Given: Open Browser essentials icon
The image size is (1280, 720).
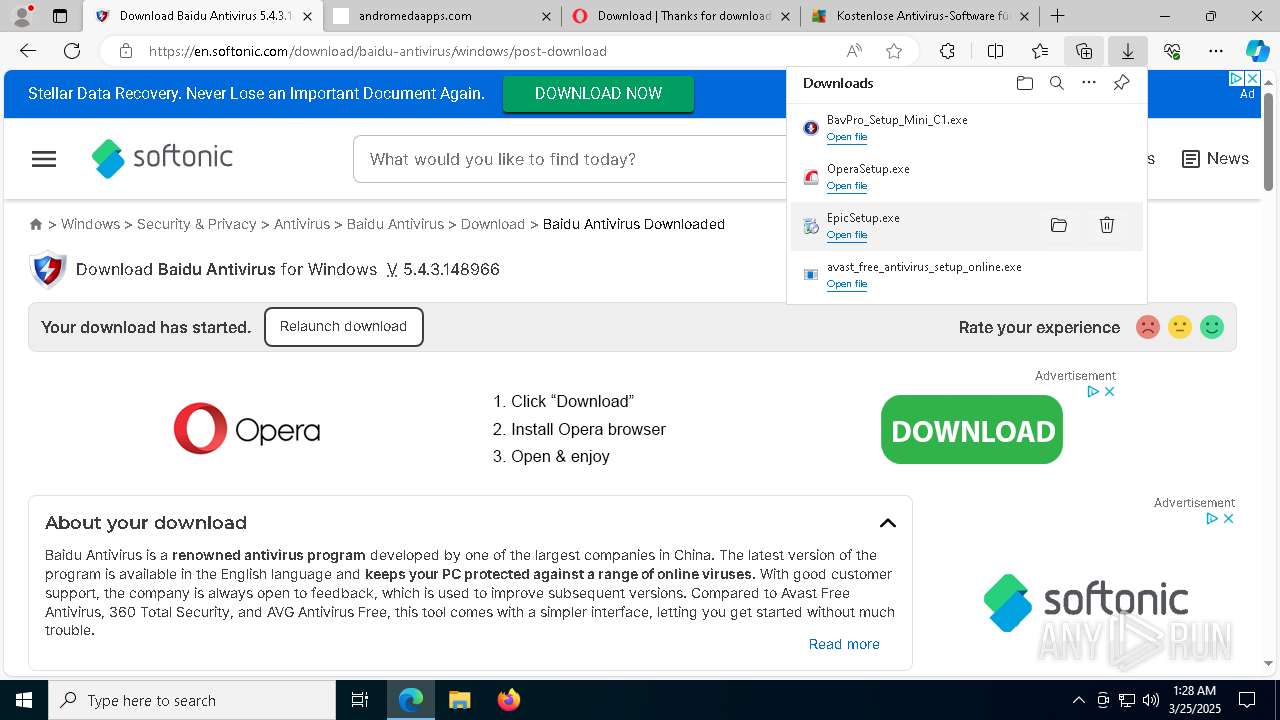Looking at the screenshot, I should click(1172, 51).
